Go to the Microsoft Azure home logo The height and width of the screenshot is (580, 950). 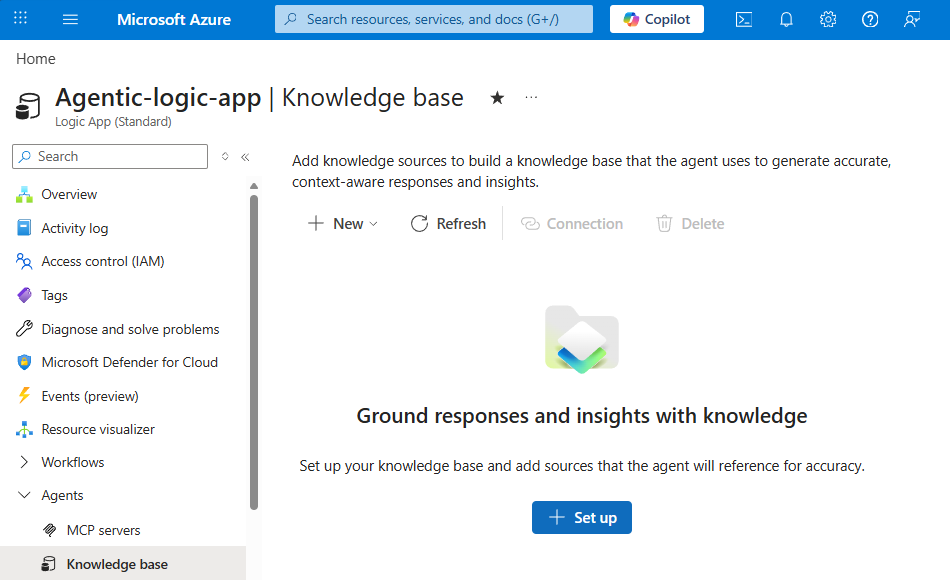[174, 19]
